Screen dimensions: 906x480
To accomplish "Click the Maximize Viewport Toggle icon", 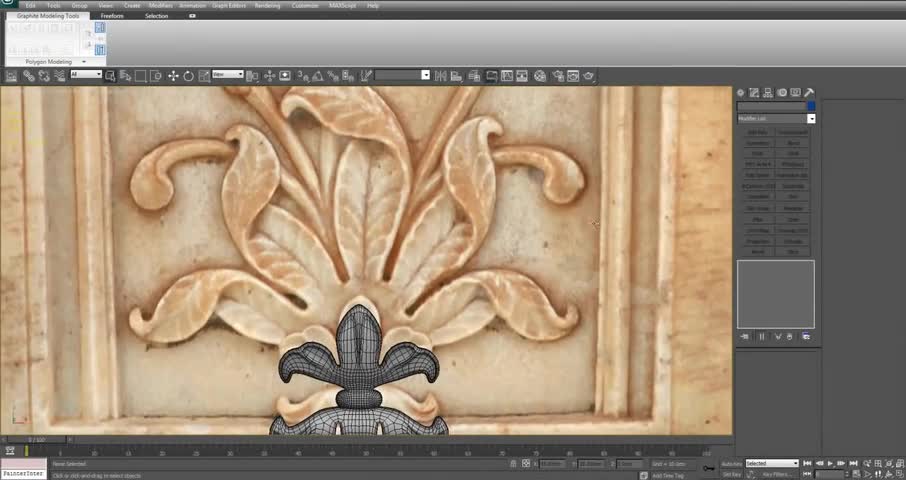I will pyautogui.click(x=900, y=474).
